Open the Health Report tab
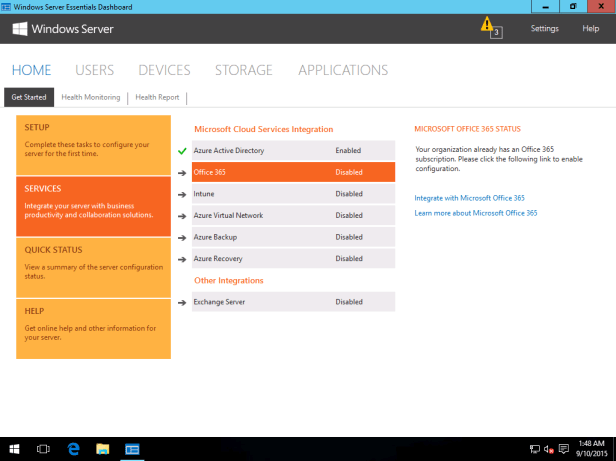 (158, 97)
